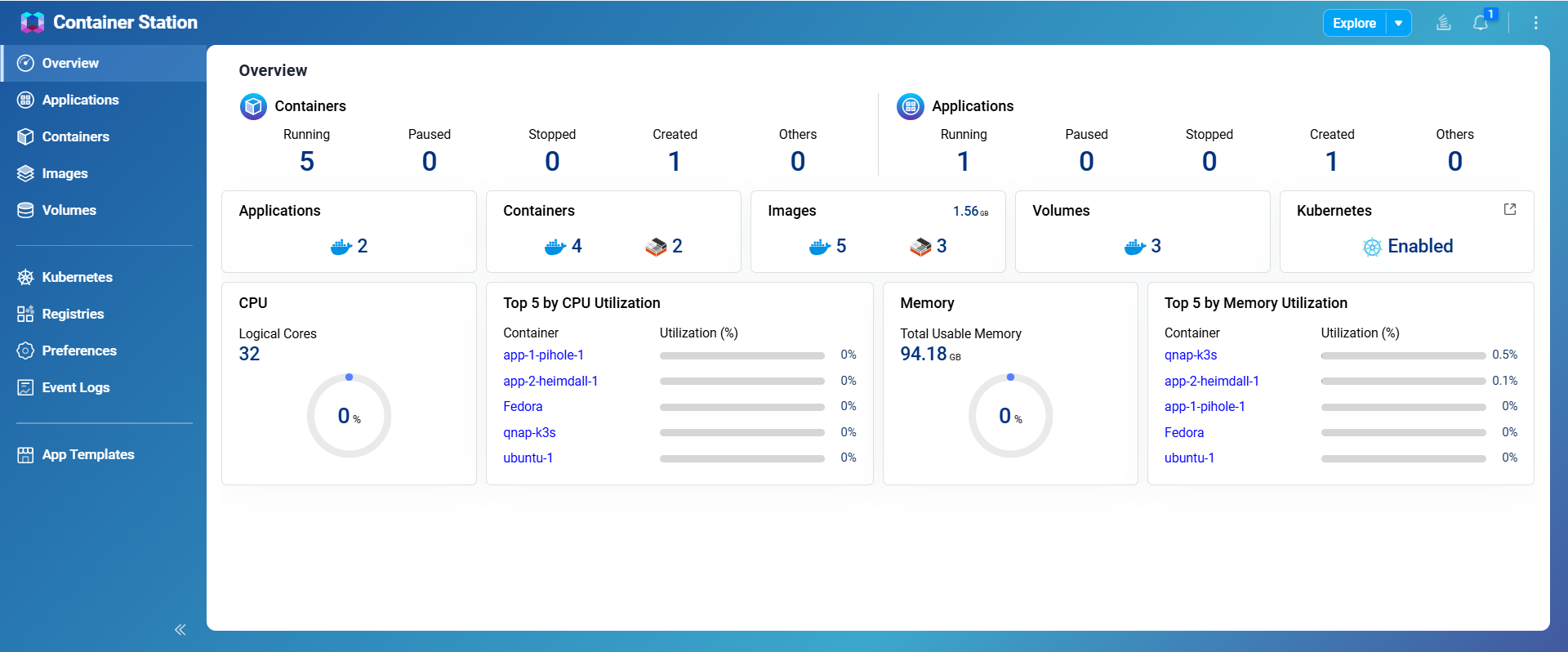Open qnap-k3s in the Memory list
This screenshot has height=652, width=1568.
click(1191, 355)
